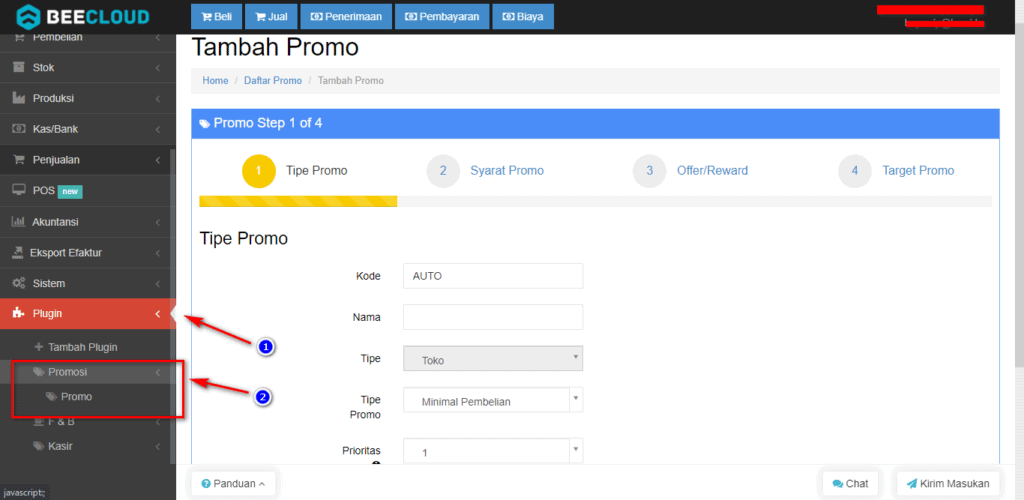The height and width of the screenshot is (500, 1024).
Task: Click the Penerimaan toolbar button
Action: point(345,17)
